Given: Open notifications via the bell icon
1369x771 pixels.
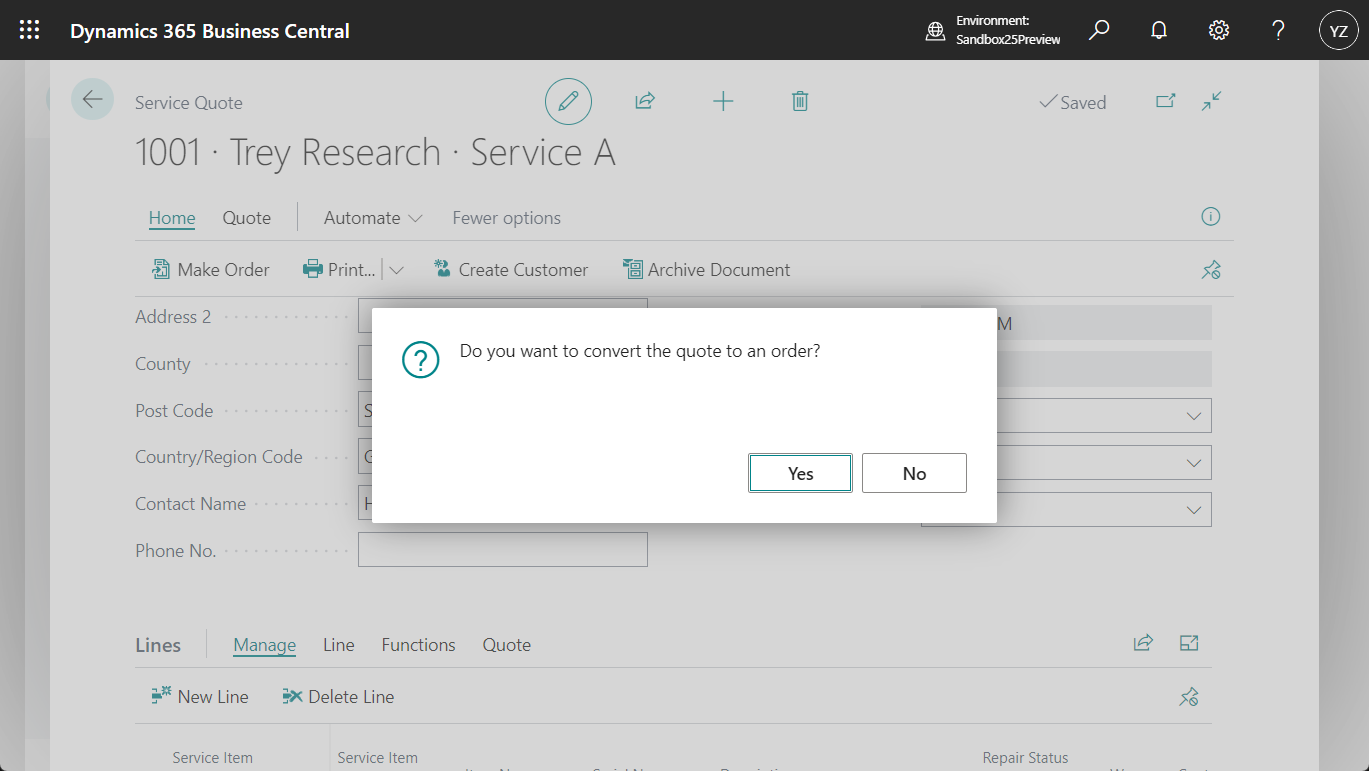Looking at the screenshot, I should (x=1158, y=29).
